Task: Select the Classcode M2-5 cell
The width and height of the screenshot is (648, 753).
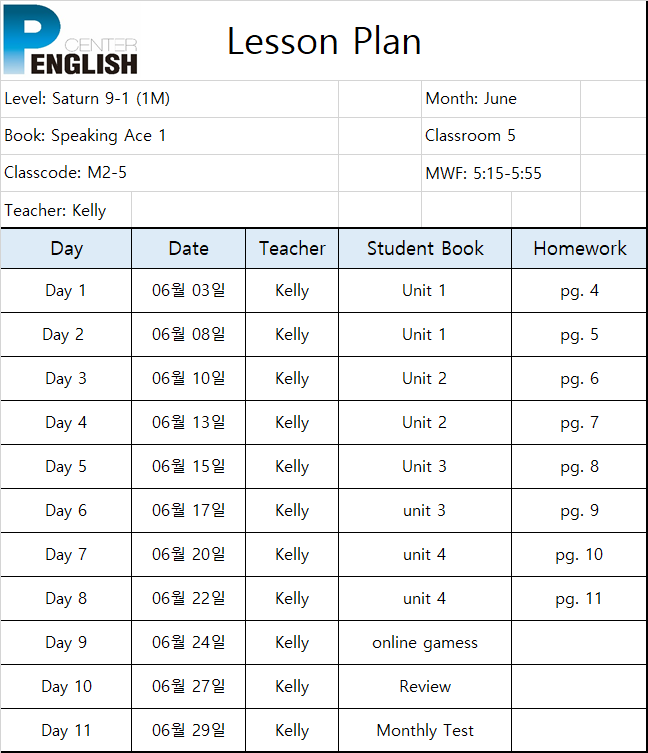Action: 170,173
